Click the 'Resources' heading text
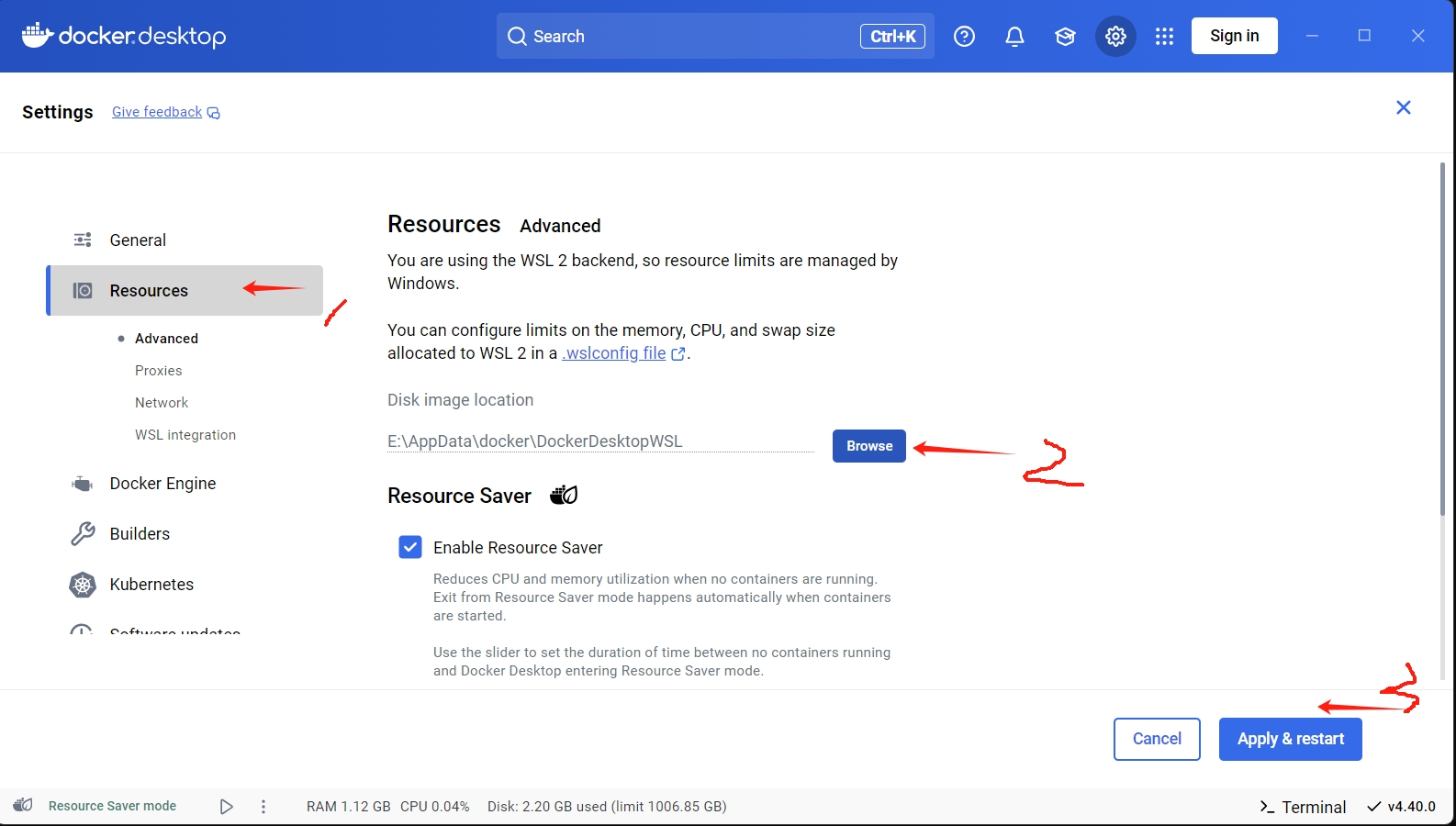 pyautogui.click(x=443, y=224)
